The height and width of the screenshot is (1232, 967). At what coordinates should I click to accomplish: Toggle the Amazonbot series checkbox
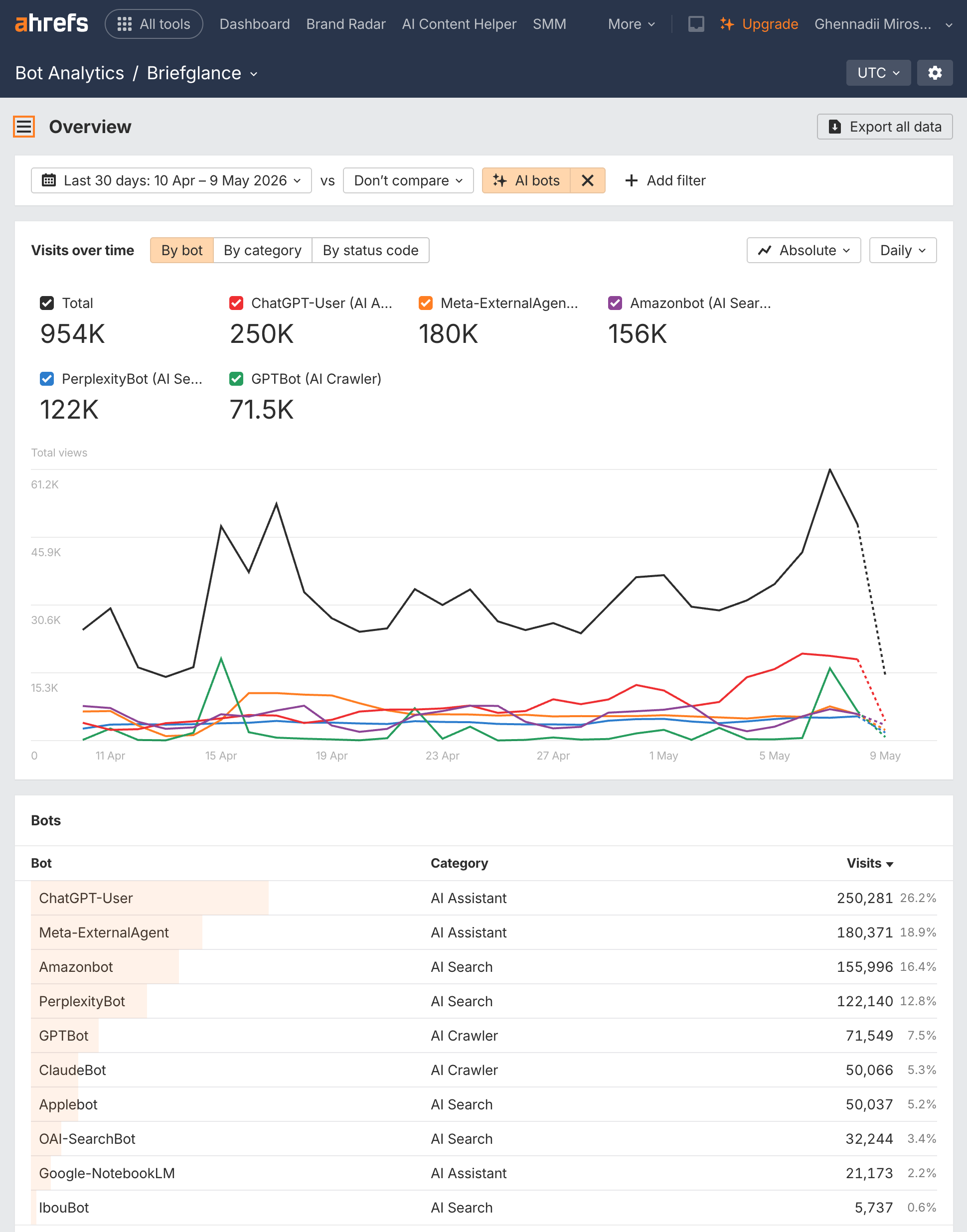coord(615,304)
